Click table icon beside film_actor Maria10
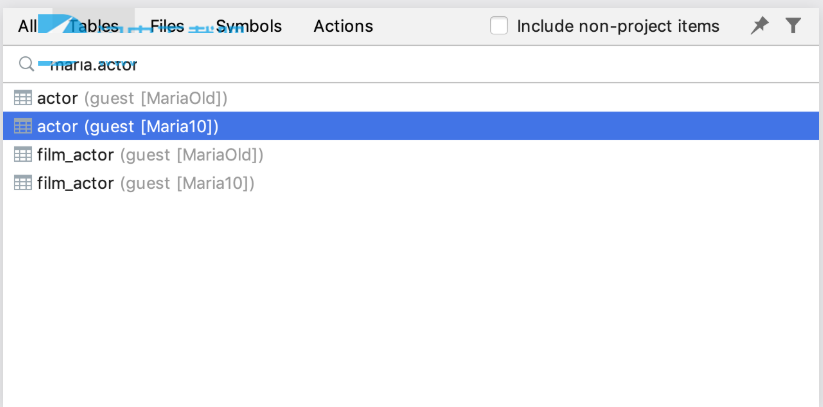This screenshot has height=407, width=823. tap(23, 183)
